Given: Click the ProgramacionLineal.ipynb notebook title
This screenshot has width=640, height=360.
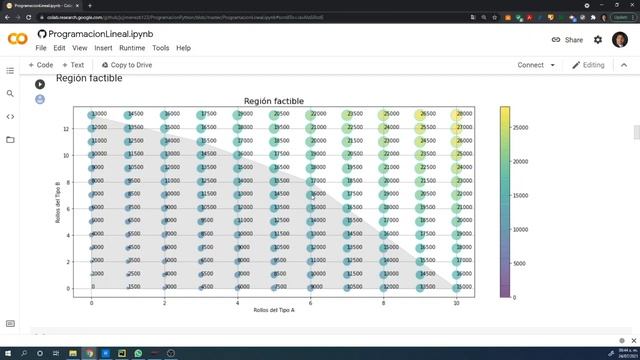Looking at the screenshot, I should (x=100, y=34).
